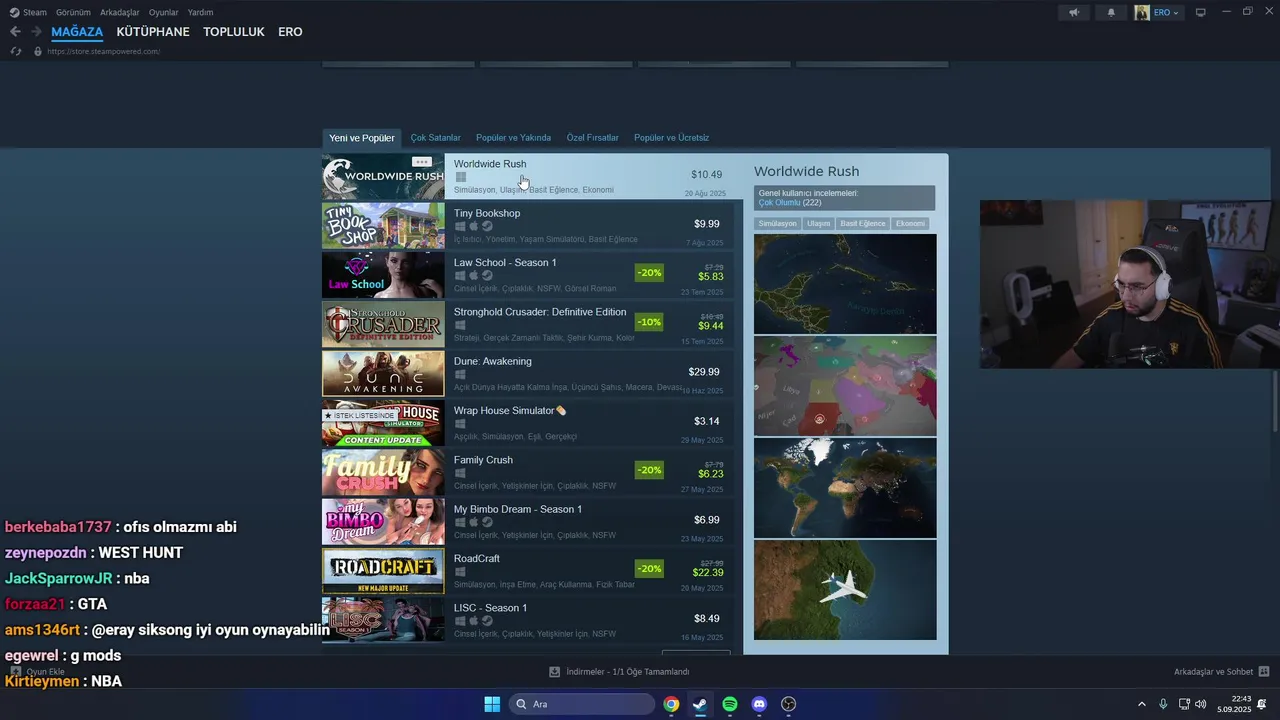
Task: Open the ERO account dropdown arrow
Action: pyautogui.click(x=1176, y=13)
